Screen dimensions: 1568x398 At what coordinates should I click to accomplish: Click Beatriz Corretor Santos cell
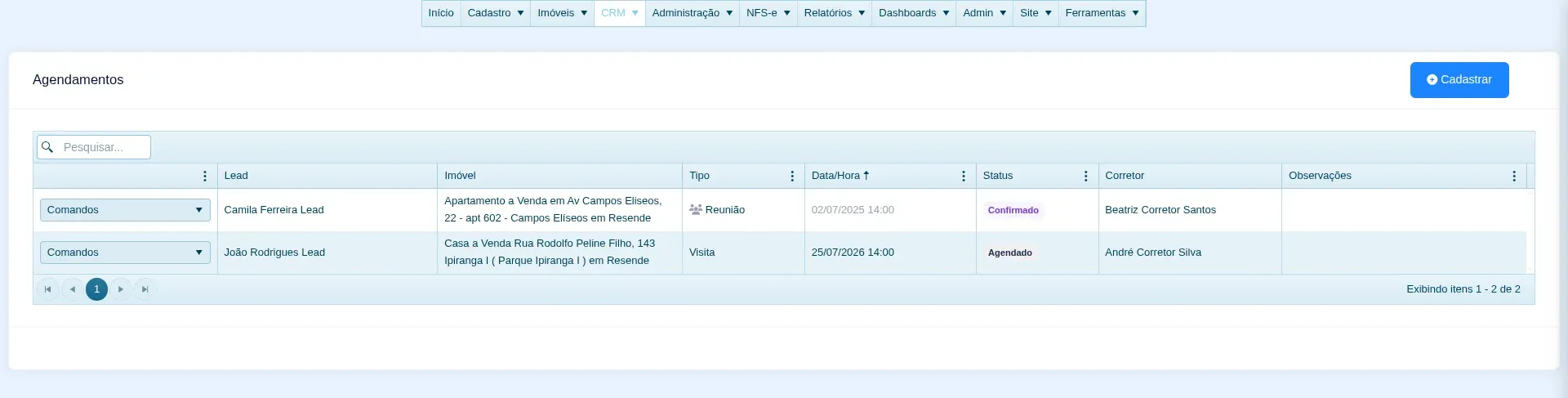pos(1190,210)
